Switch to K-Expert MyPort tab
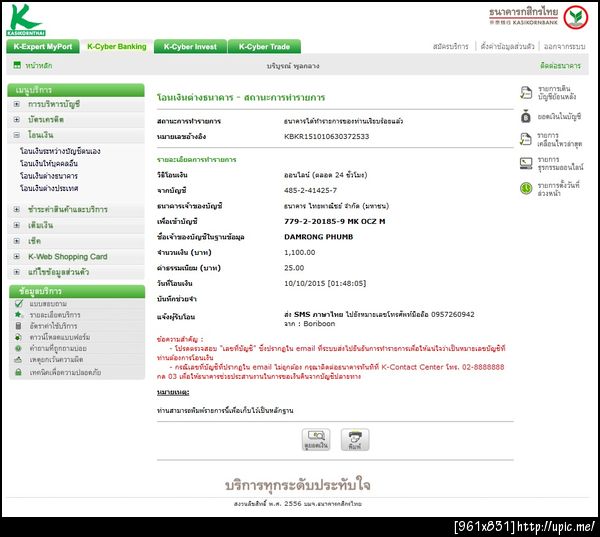600x537 pixels. point(43,47)
